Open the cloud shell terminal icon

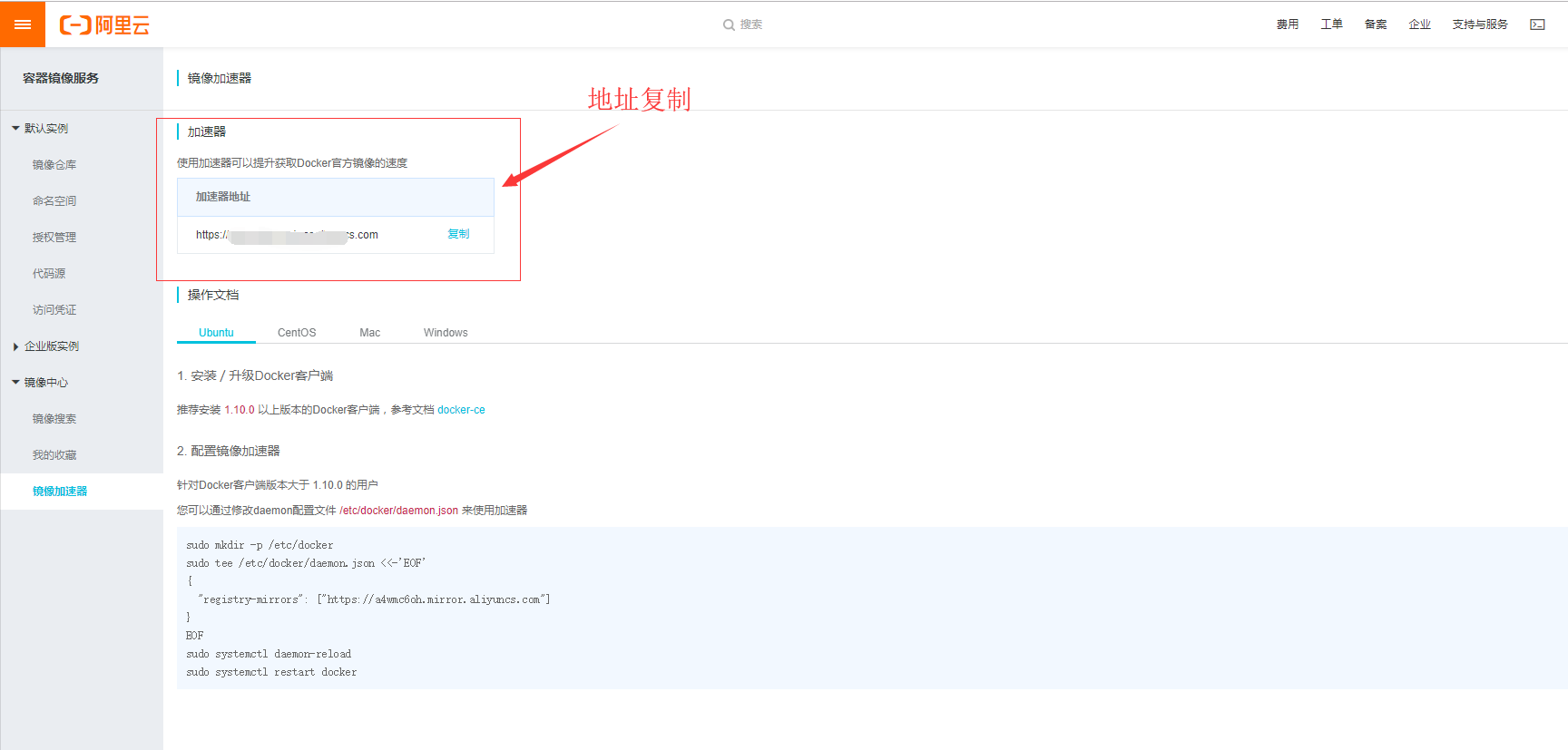(x=1537, y=24)
